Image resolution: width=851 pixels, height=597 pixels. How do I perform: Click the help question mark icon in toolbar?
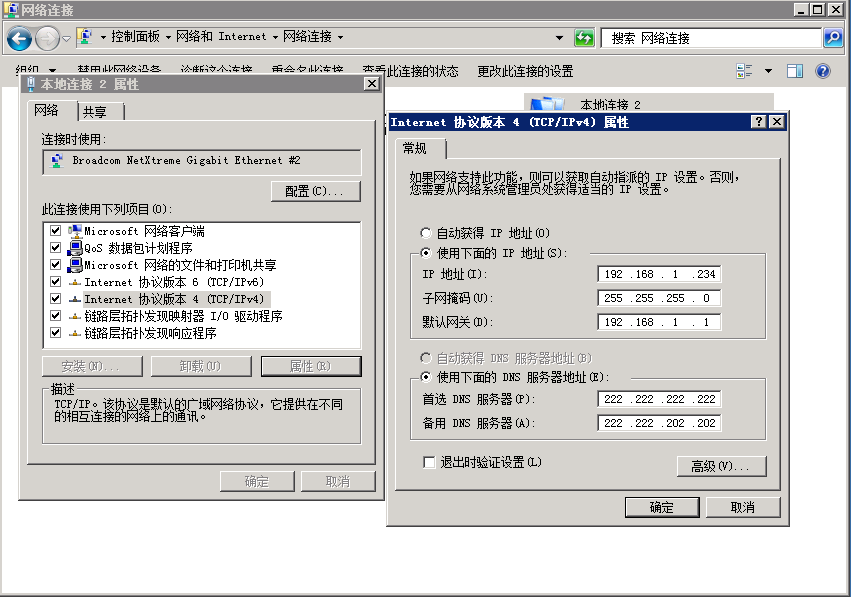823,71
